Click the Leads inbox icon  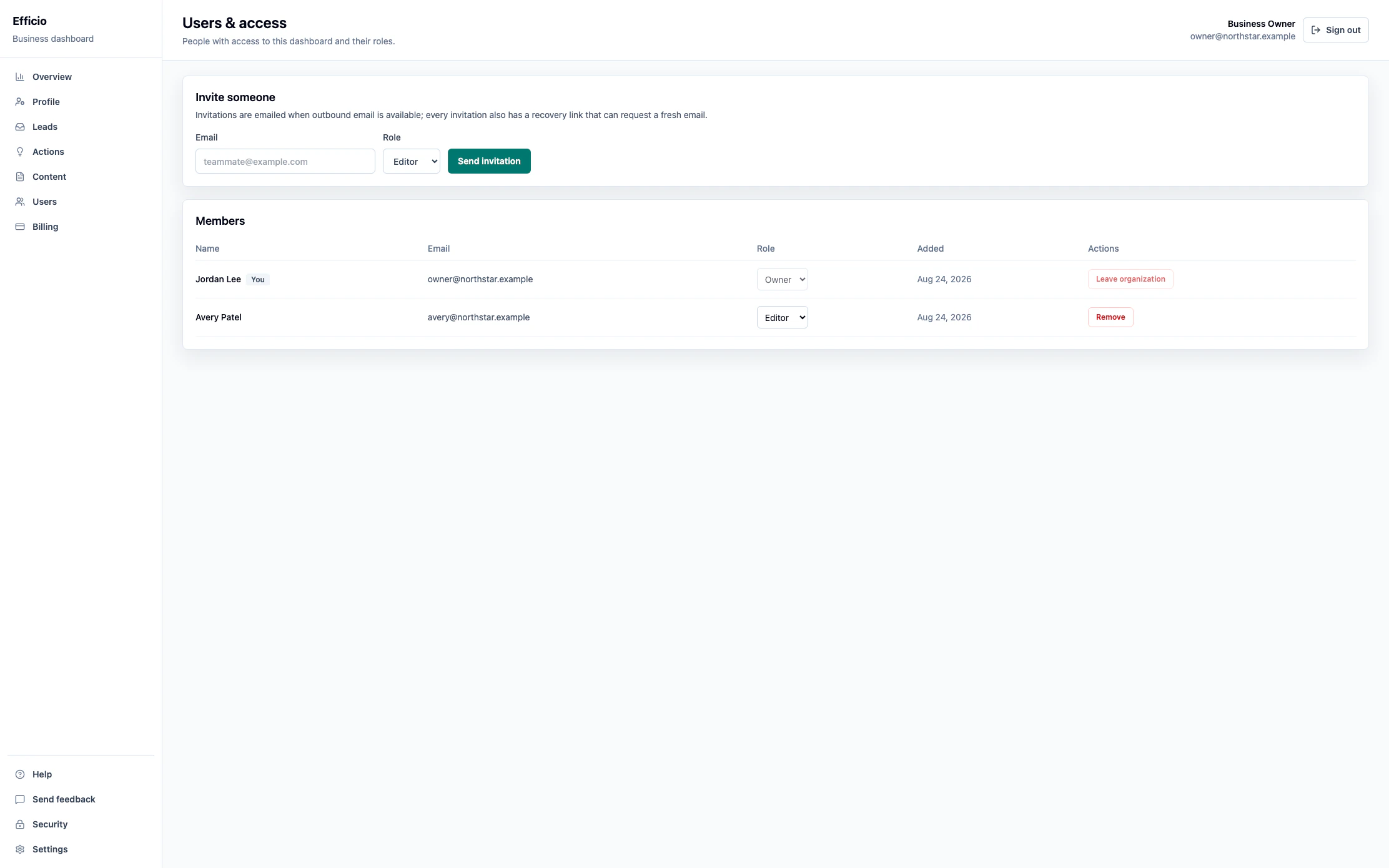20,127
